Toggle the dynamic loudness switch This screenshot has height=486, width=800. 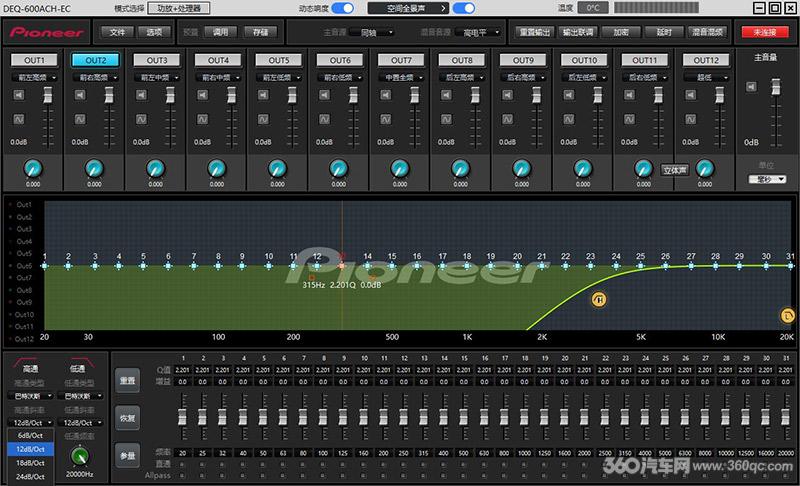(342, 8)
